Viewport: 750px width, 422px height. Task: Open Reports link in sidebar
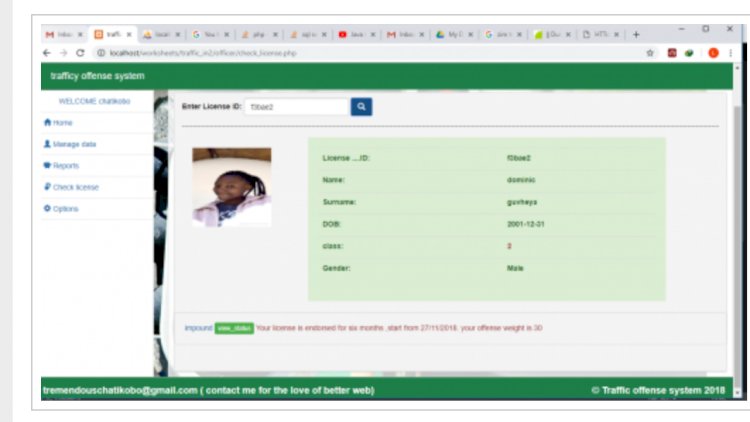coord(66,166)
